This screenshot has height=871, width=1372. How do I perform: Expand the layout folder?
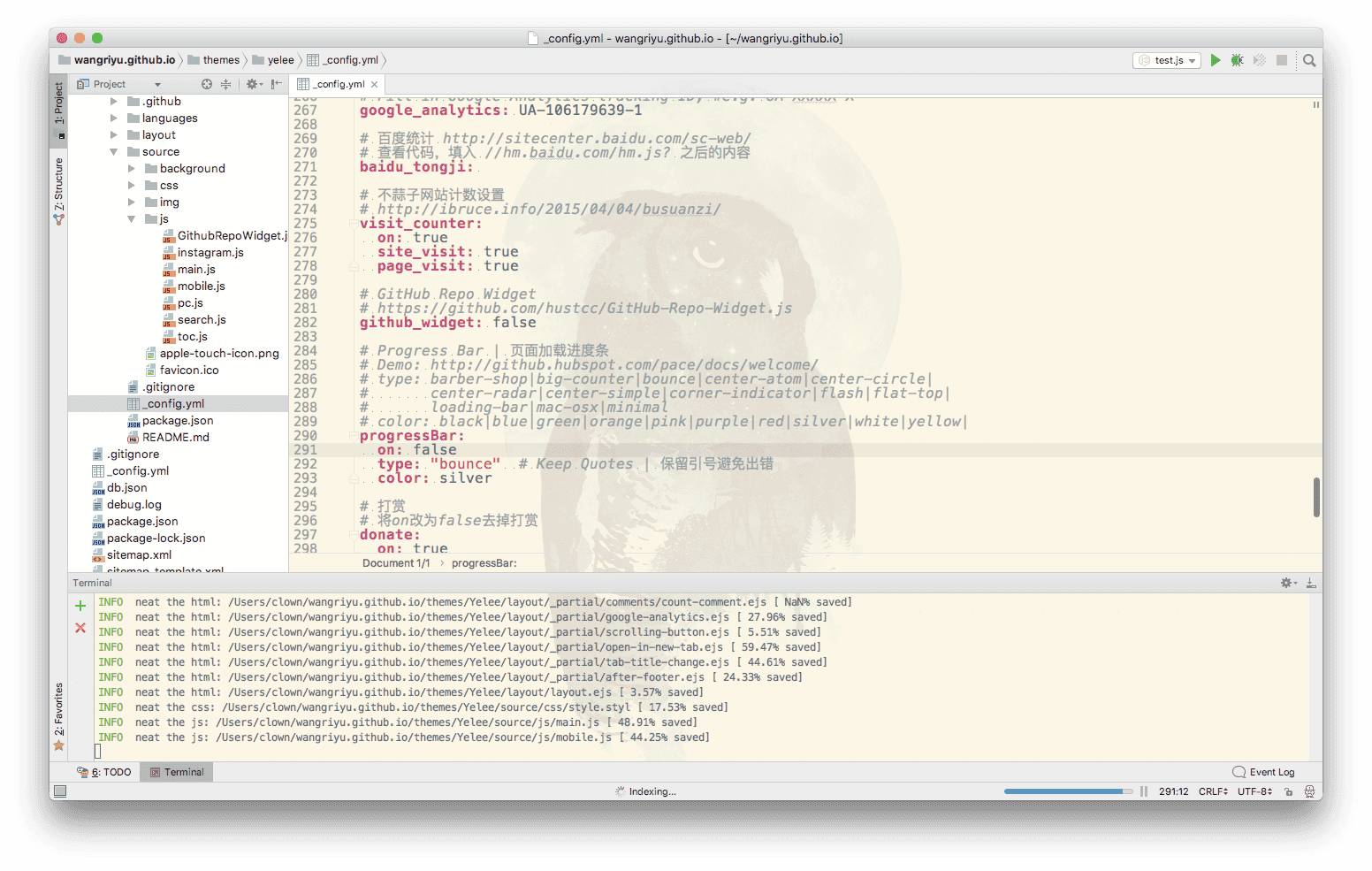pos(113,135)
